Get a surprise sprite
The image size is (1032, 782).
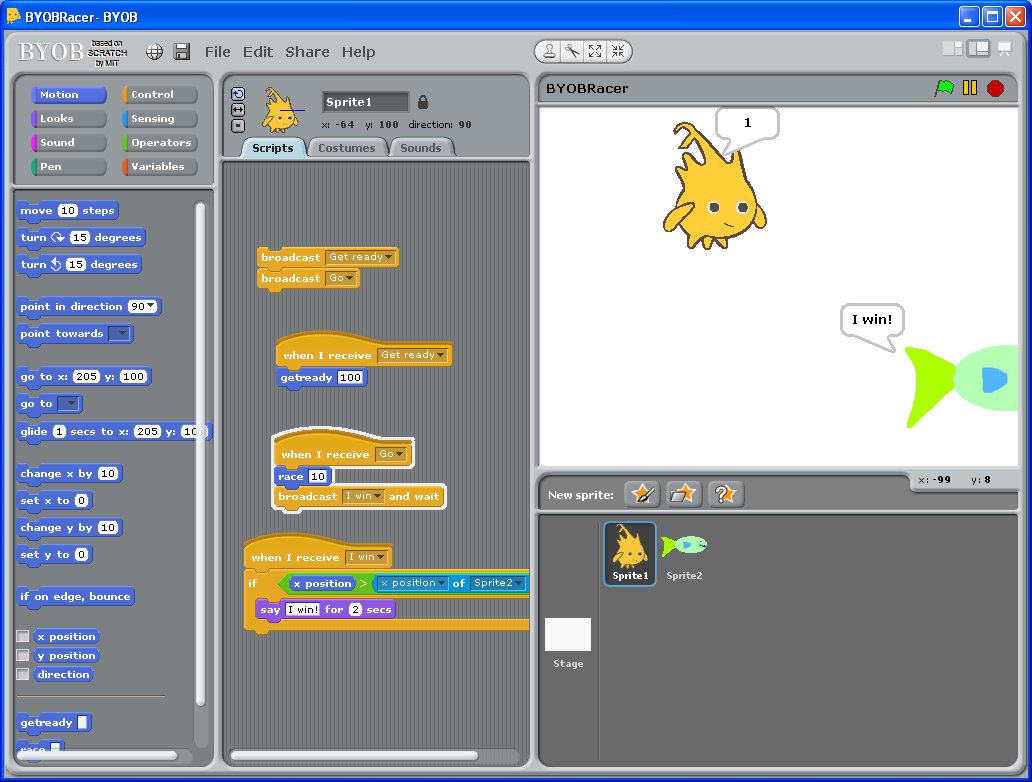725,494
